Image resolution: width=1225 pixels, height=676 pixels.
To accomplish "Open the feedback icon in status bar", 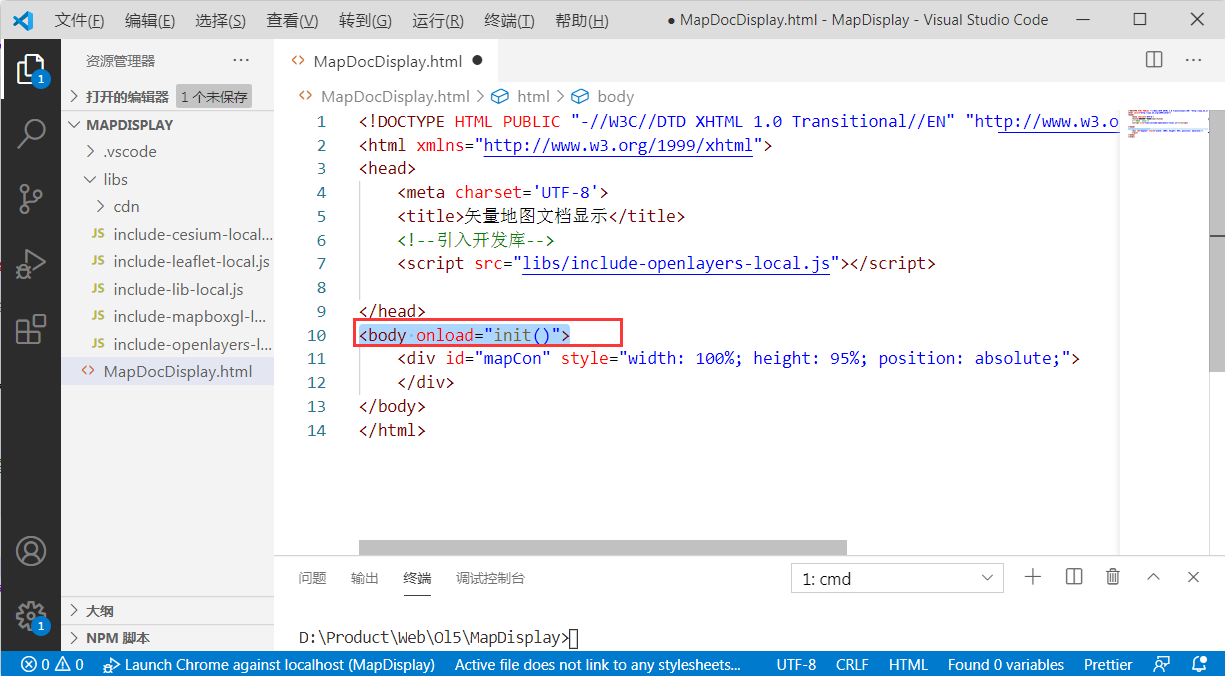I will [x=1162, y=664].
